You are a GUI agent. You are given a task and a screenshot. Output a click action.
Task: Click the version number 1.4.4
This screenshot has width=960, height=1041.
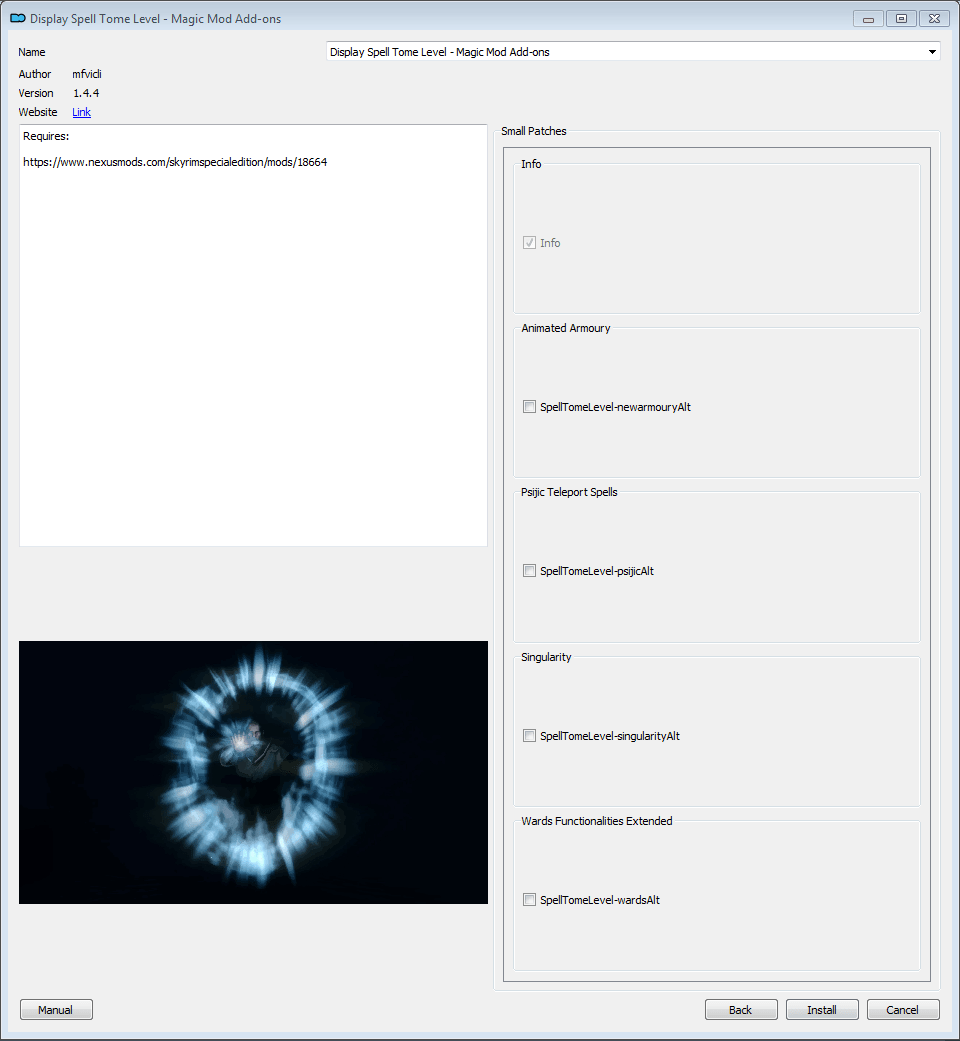coord(86,93)
